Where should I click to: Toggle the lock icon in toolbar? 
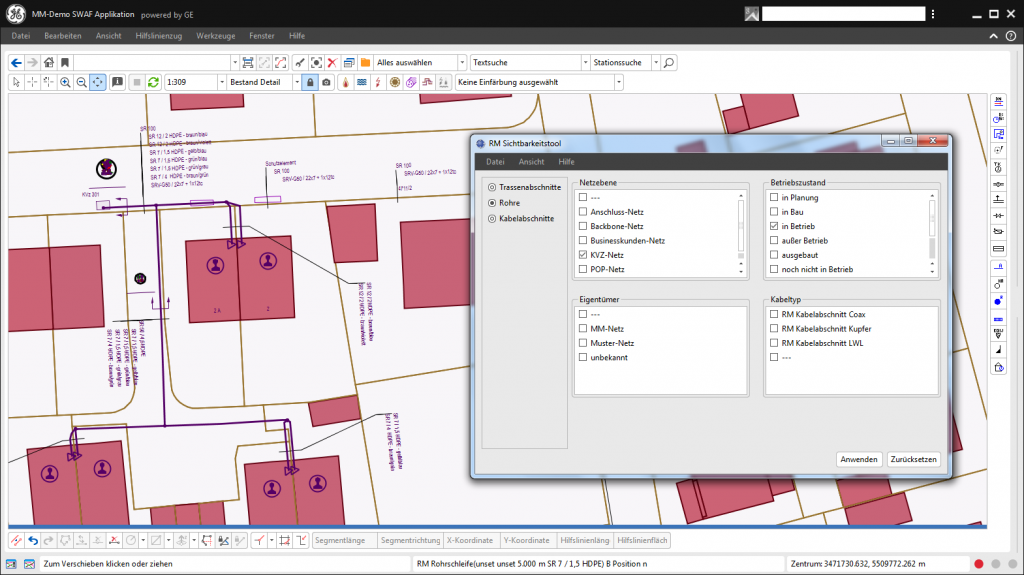point(310,82)
